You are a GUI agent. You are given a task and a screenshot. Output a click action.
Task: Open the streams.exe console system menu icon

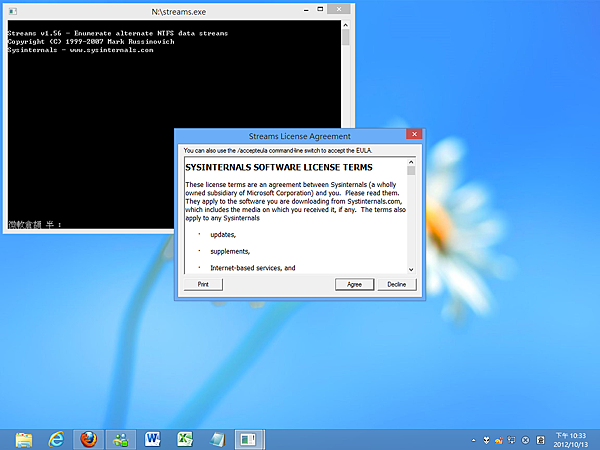[13, 11]
